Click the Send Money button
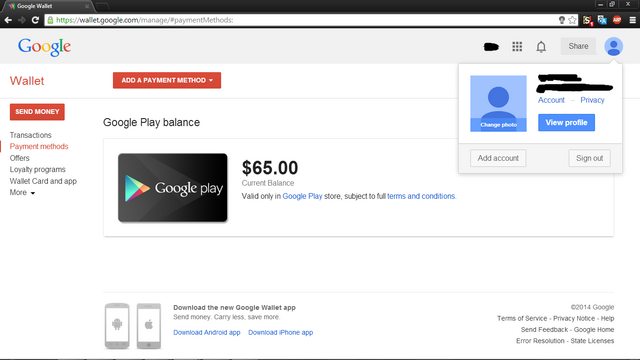 click(37, 112)
